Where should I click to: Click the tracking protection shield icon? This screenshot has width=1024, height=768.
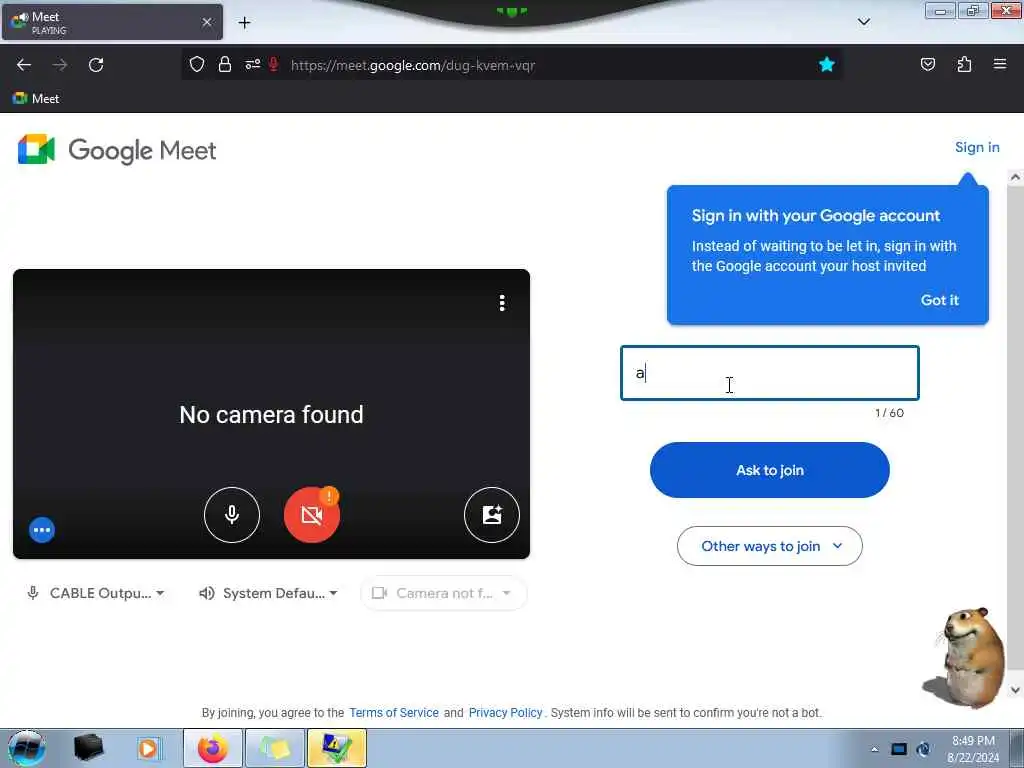click(x=197, y=65)
